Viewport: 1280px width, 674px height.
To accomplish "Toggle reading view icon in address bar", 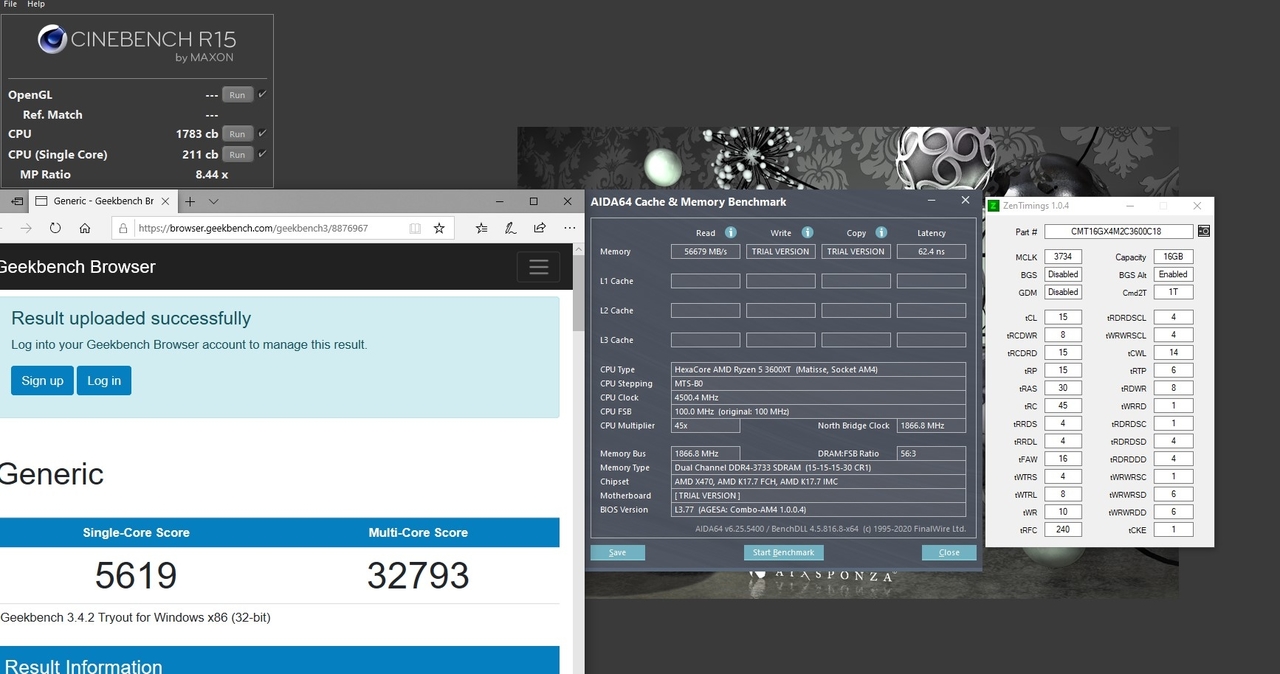I will coord(415,228).
